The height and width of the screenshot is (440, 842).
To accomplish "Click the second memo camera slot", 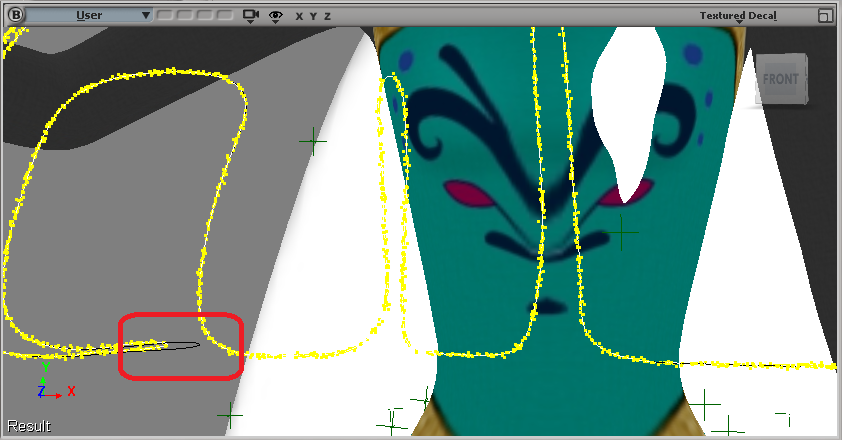I will (185, 15).
